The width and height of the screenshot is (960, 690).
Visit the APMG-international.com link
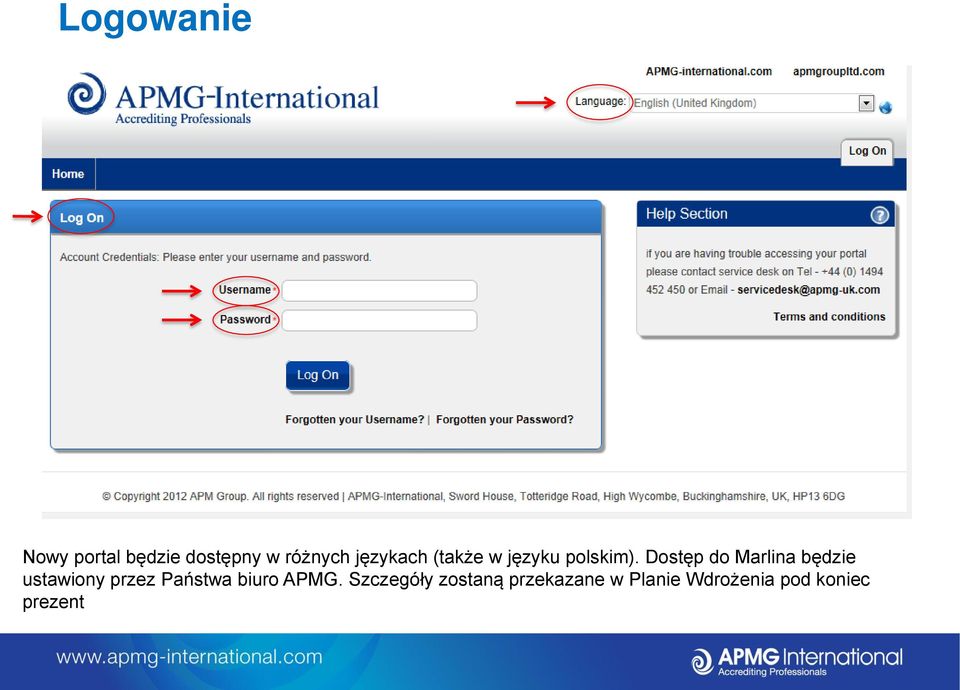[x=708, y=72]
